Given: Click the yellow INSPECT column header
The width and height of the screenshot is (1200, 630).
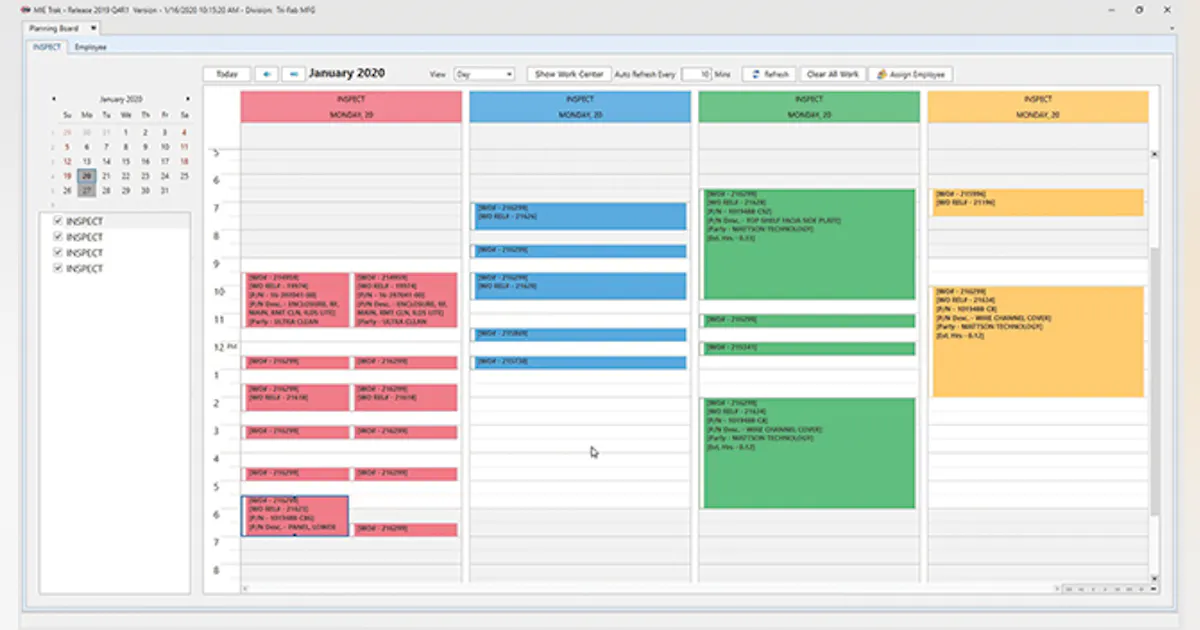Looking at the screenshot, I should coord(1038,107).
